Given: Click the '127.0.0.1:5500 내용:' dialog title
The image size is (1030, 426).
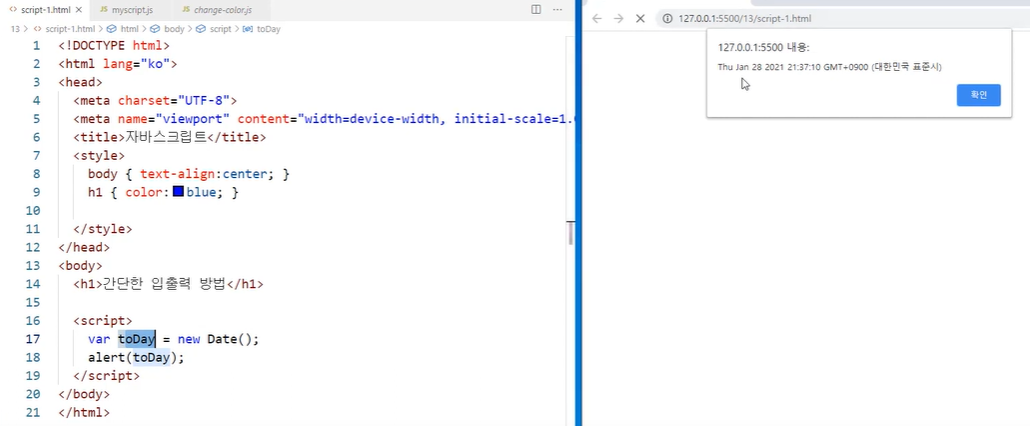Looking at the screenshot, I should pyautogui.click(x=764, y=47).
